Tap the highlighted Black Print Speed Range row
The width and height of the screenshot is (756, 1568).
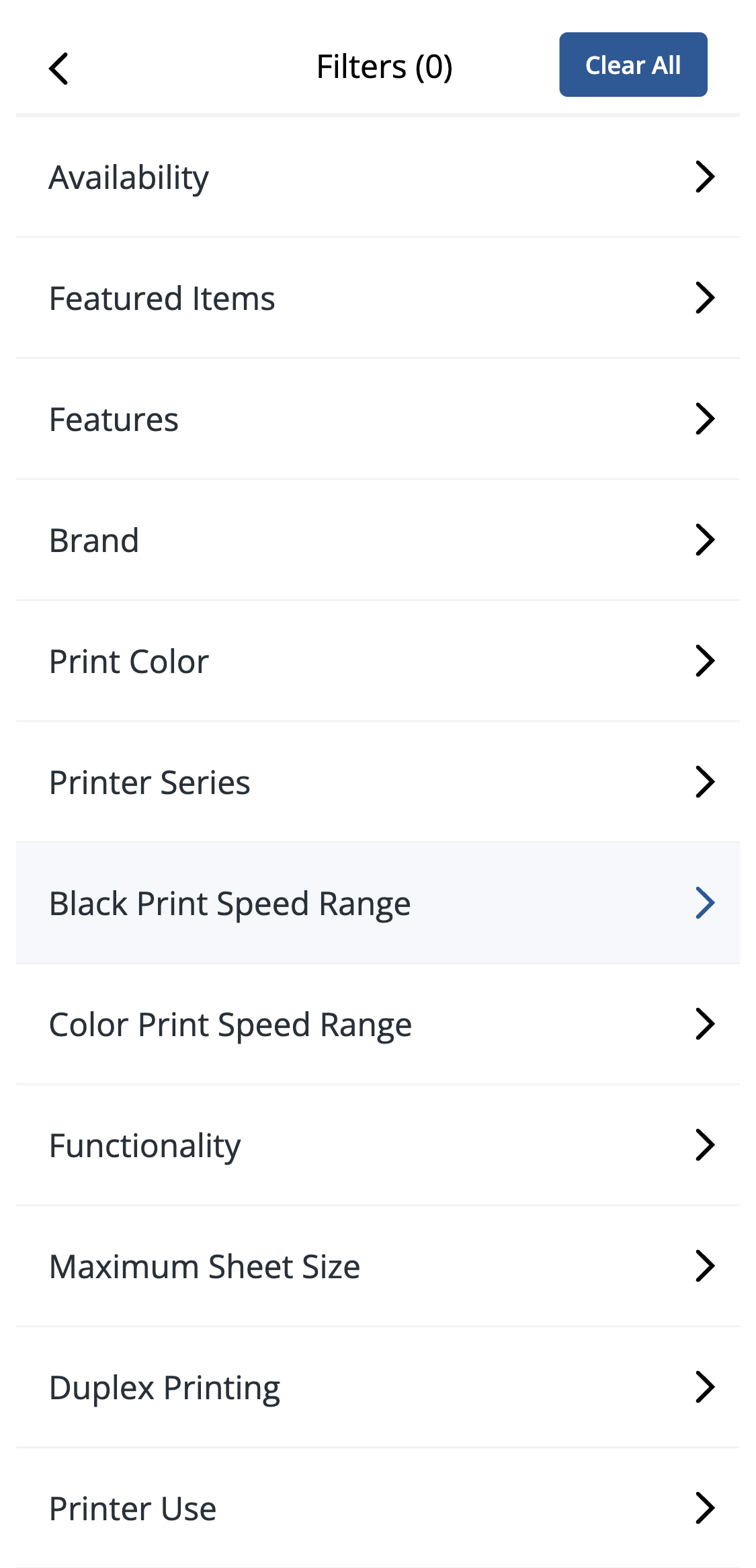(378, 902)
